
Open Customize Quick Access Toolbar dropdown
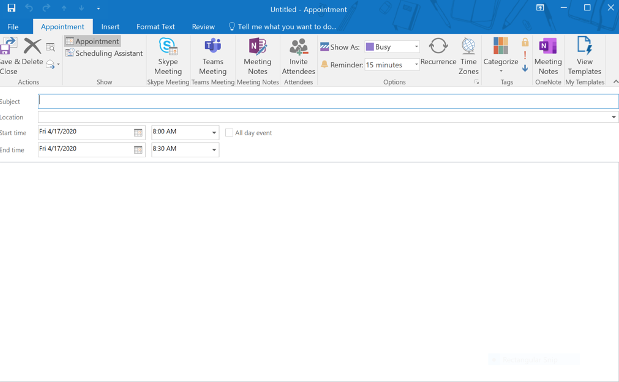click(x=98, y=8)
